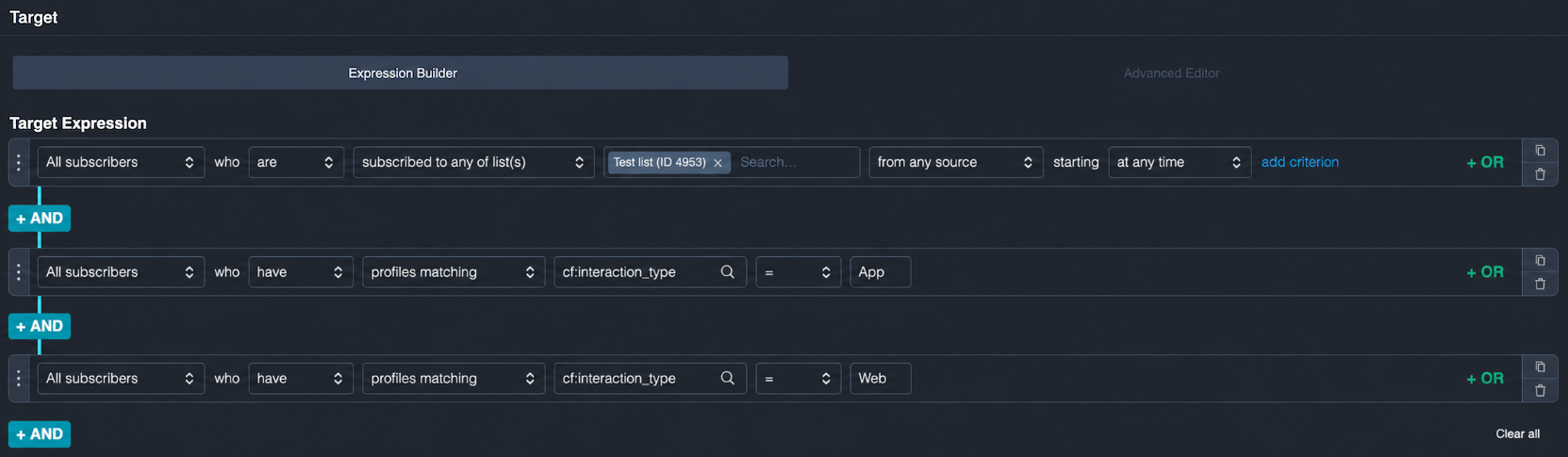
Task: Remove Test list (ID 4953) tag
Action: tap(718, 163)
